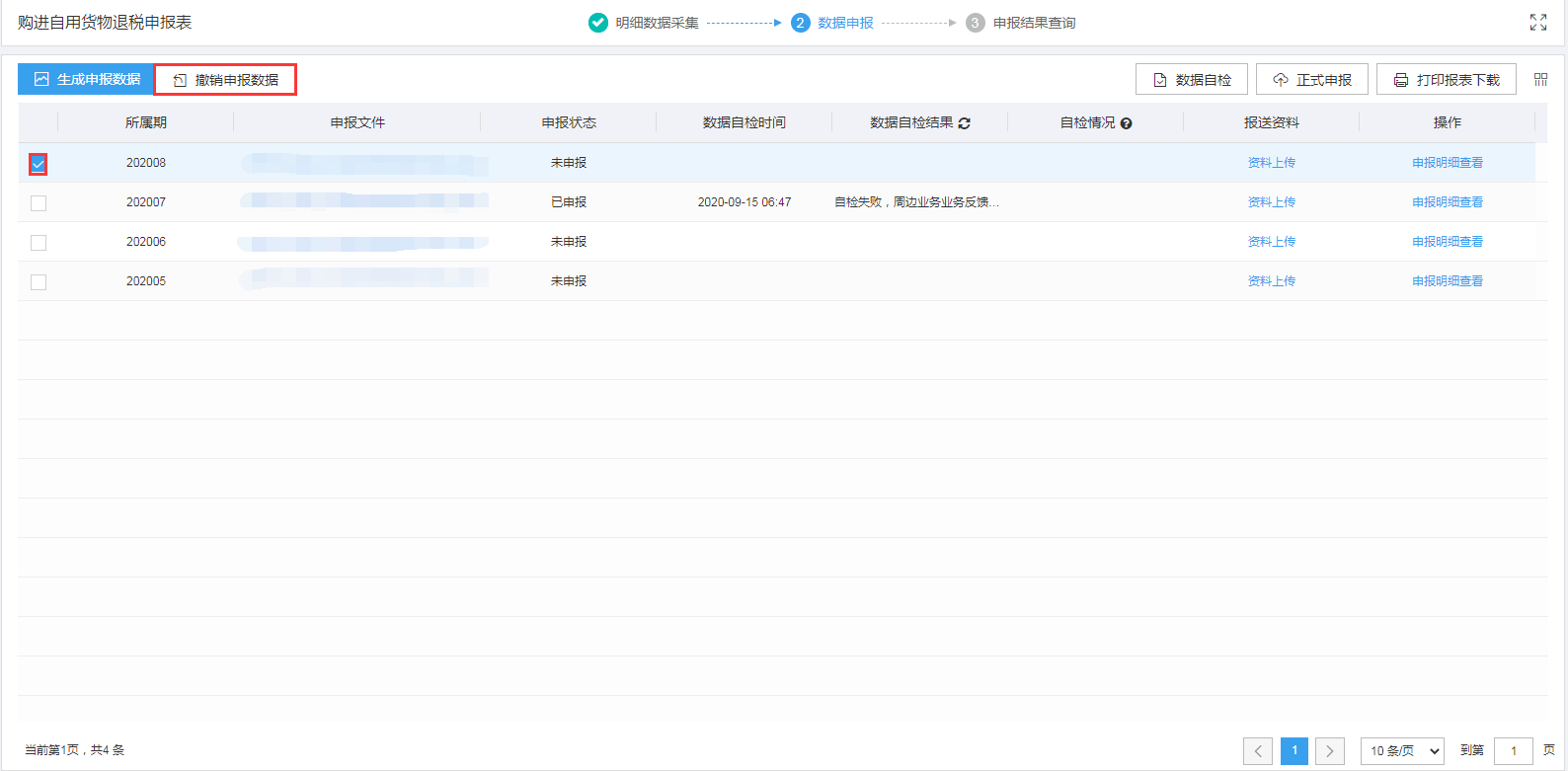Screen dimensions: 1568x771
Task: Uncheck the 202008 row checkbox
Action: click(x=39, y=164)
